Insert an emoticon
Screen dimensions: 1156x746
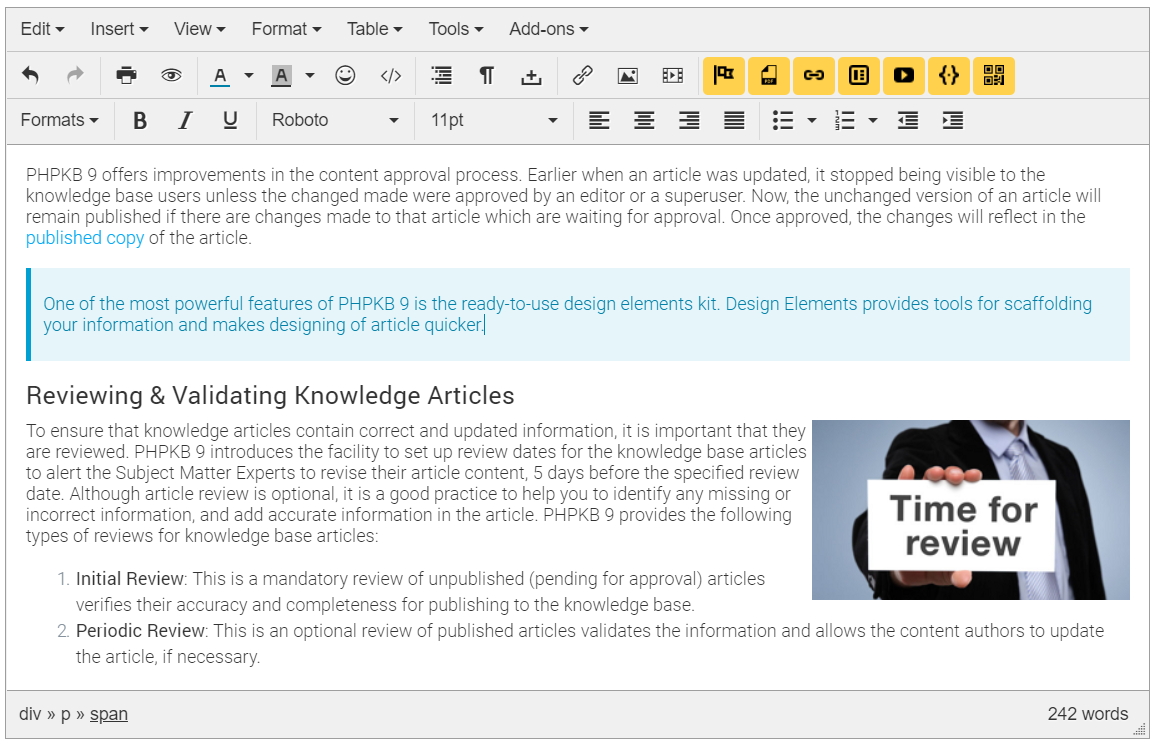point(345,75)
